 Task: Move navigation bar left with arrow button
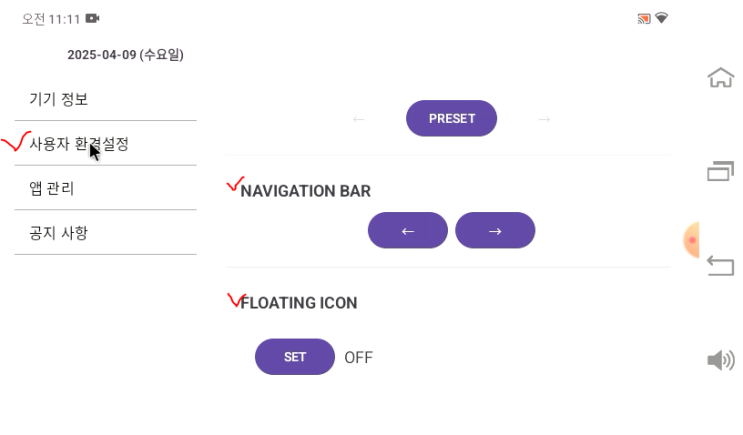(x=408, y=230)
